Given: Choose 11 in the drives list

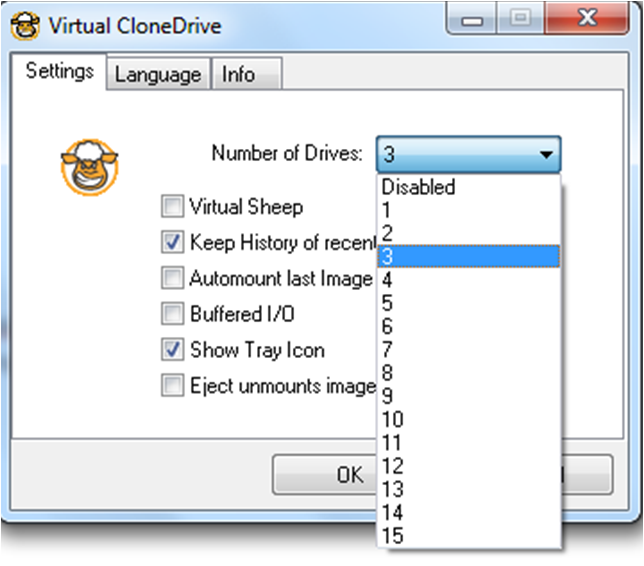Looking at the screenshot, I should tap(469, 443).
